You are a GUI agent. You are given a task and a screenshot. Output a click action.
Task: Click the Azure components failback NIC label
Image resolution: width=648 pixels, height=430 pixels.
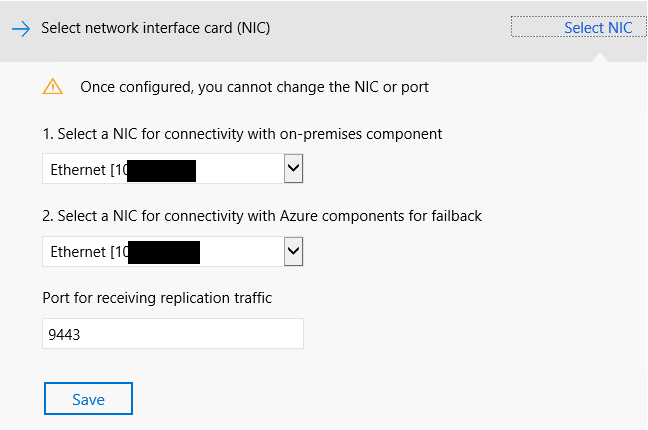(262, 216)
